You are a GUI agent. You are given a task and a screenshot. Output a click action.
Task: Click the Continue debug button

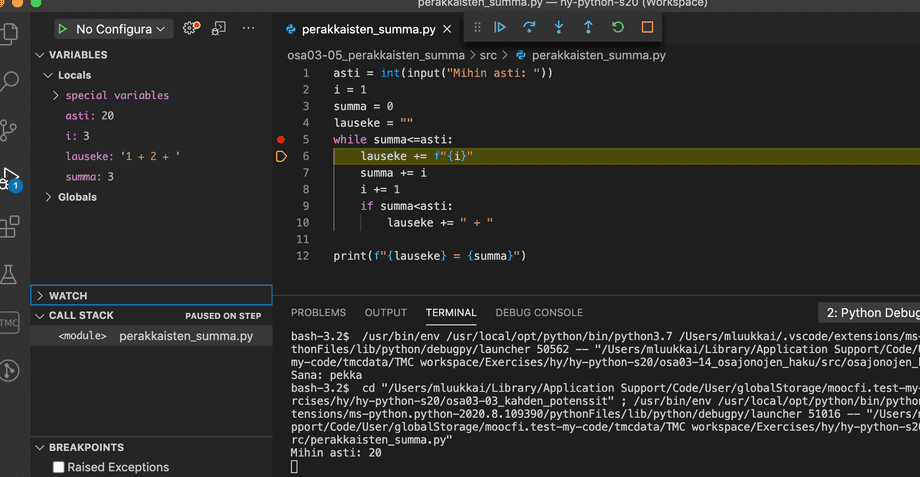pyautogui.click(x=500, y=28)
